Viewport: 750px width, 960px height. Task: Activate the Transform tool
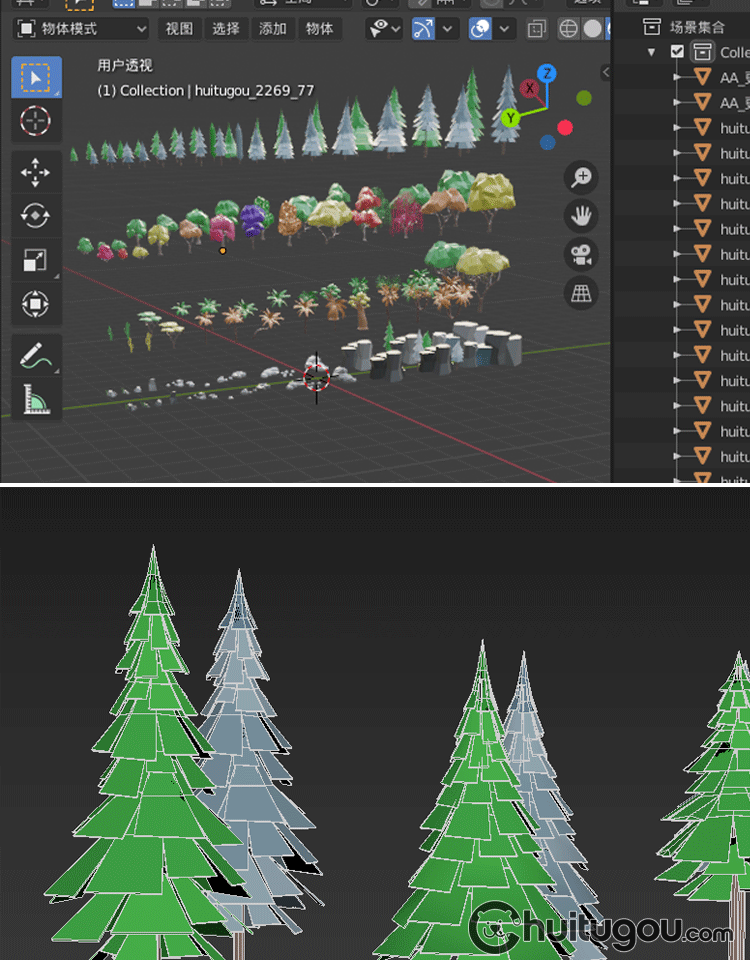[x=36, y=304]
